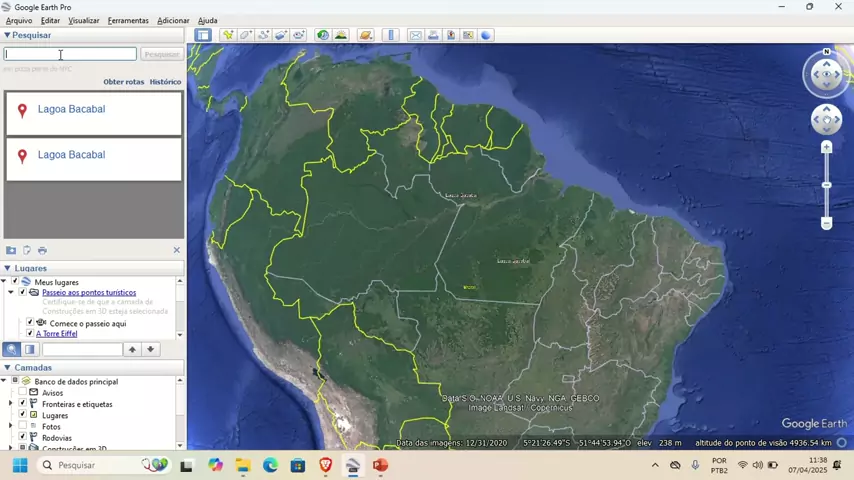Uncheck the Meus lugares checkbox

(x=15, y=282)
